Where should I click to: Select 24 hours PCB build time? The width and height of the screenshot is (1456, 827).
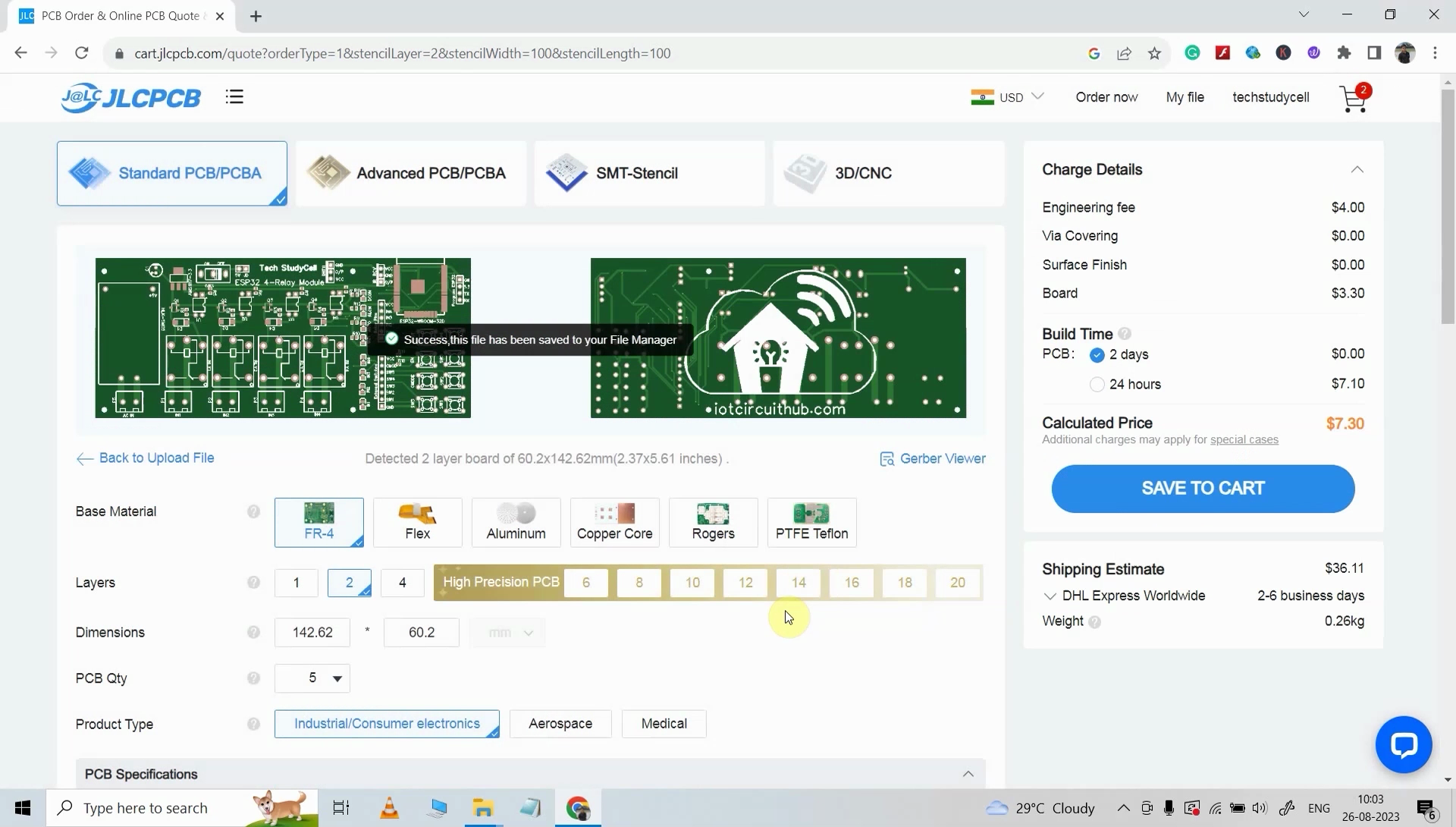1097,384
